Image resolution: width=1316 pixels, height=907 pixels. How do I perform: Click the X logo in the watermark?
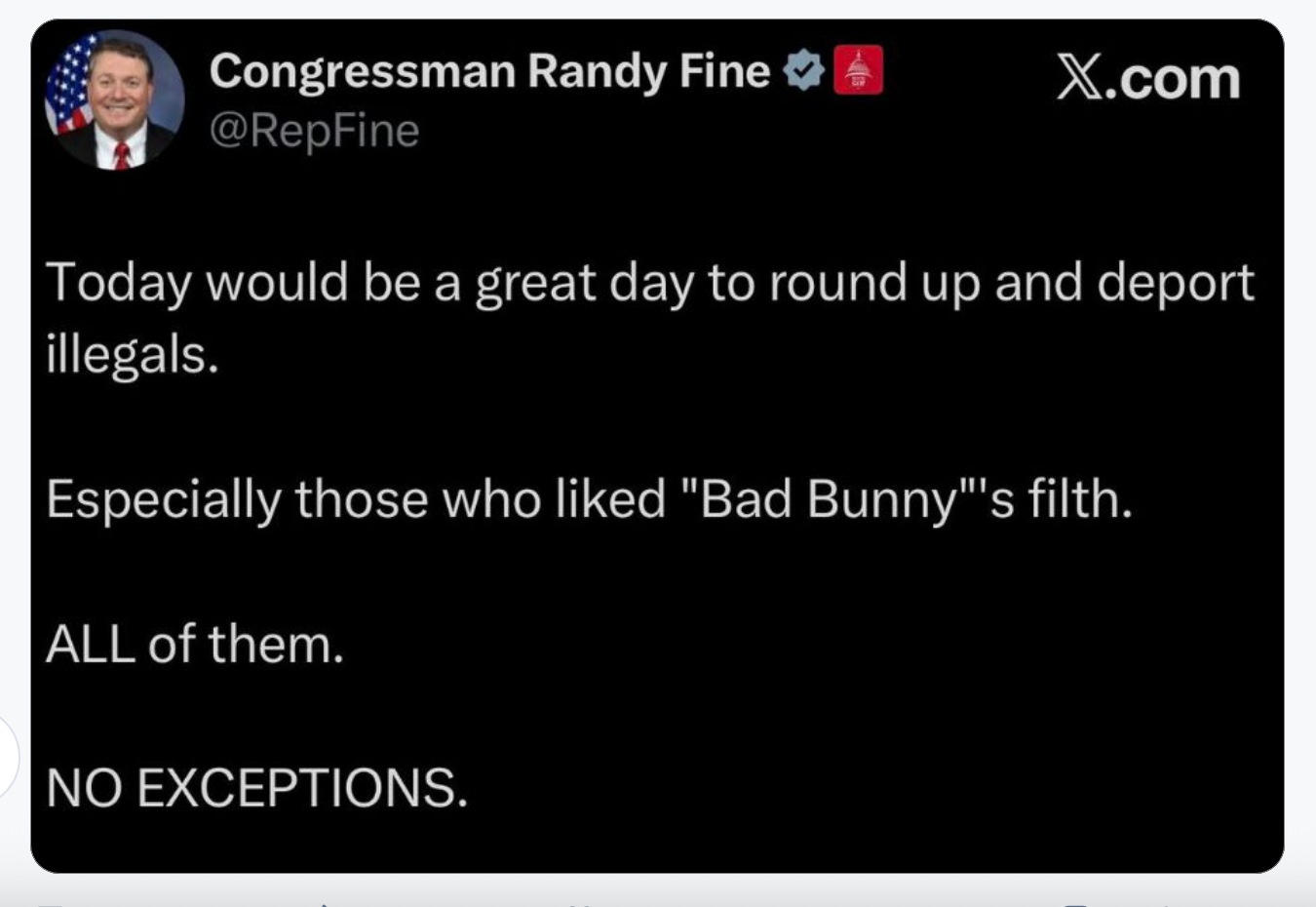1080,78
